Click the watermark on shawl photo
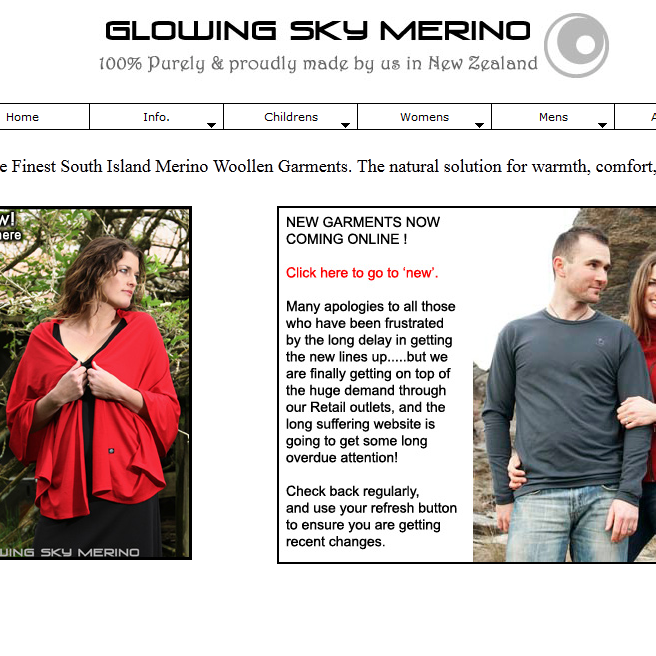This screenshot has height=656, width=656. [x=70, y=552]
